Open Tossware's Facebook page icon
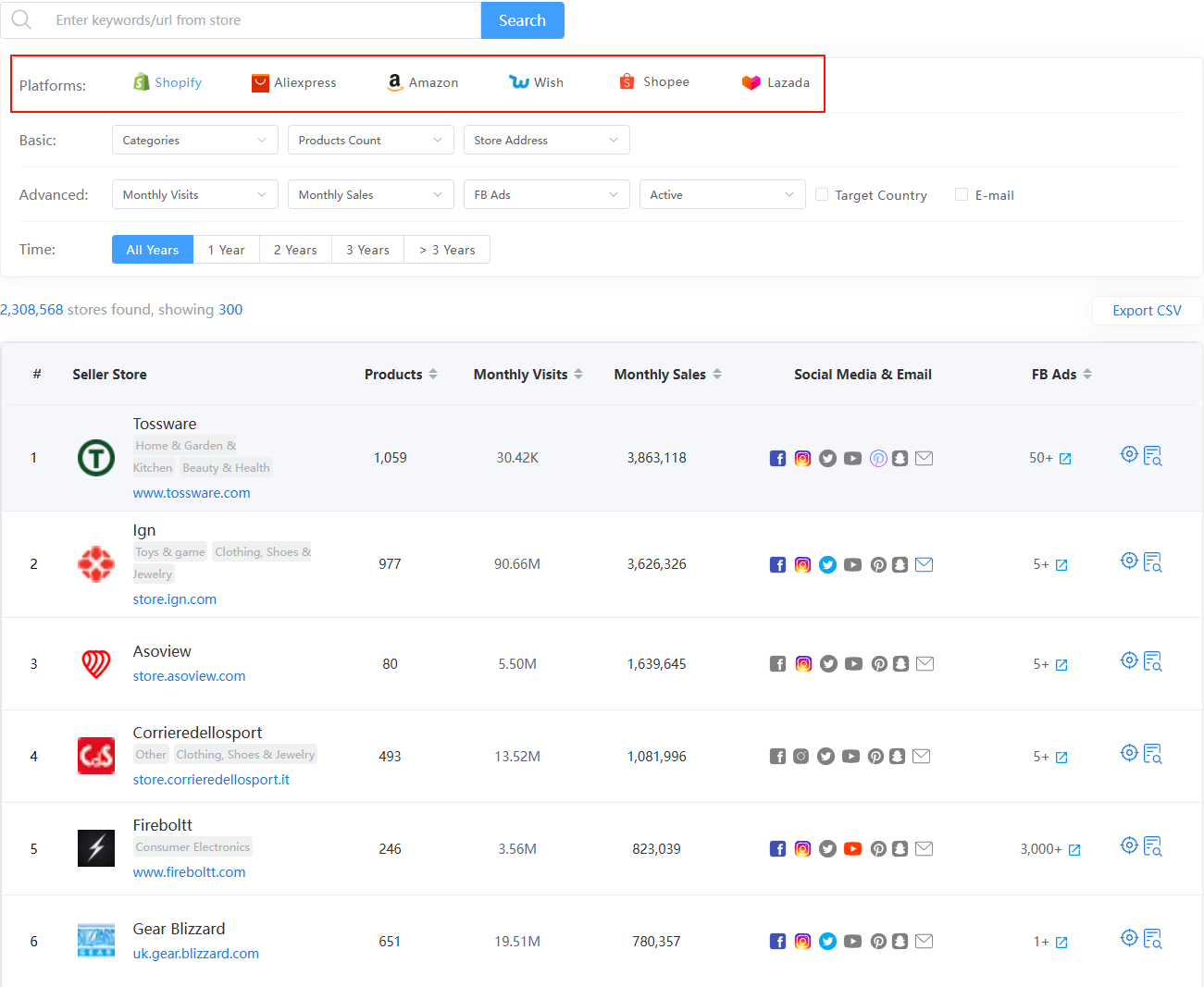The image size is (1204, 987). click(777, 458)
